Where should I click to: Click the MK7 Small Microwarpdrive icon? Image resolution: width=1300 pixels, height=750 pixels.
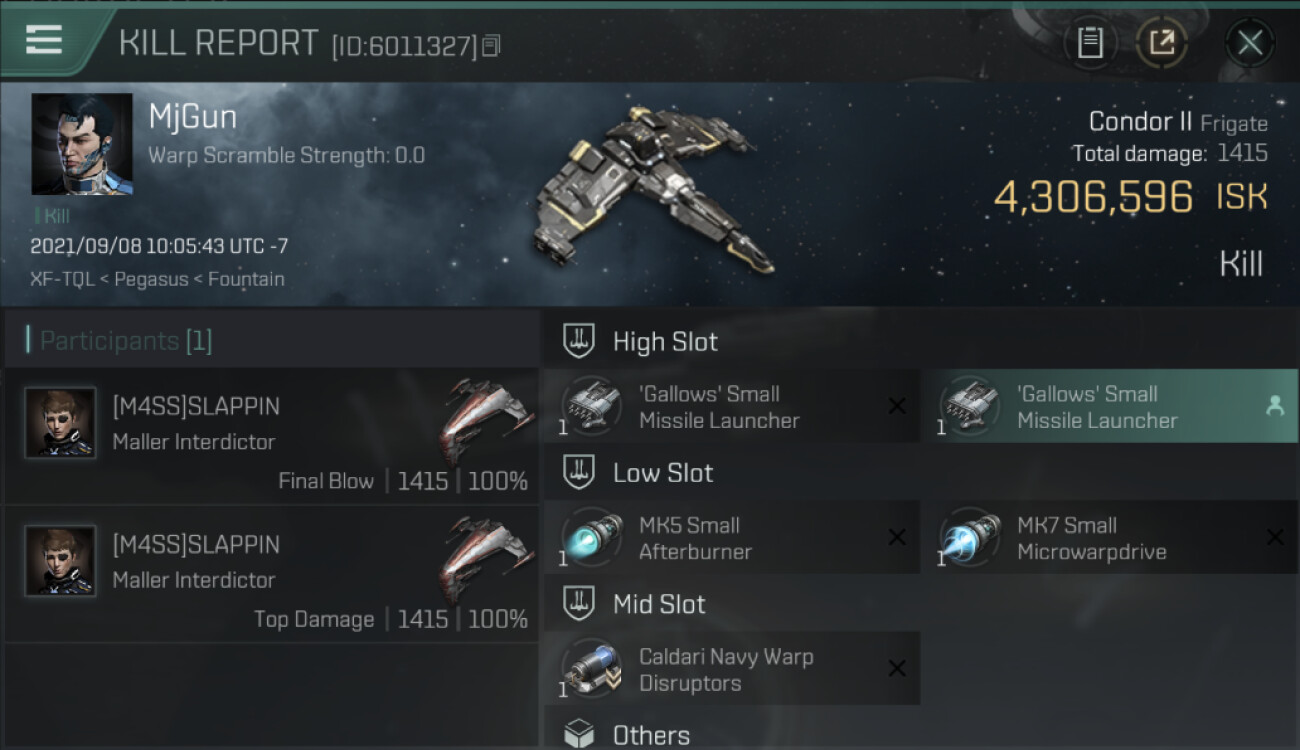point(968,537)
